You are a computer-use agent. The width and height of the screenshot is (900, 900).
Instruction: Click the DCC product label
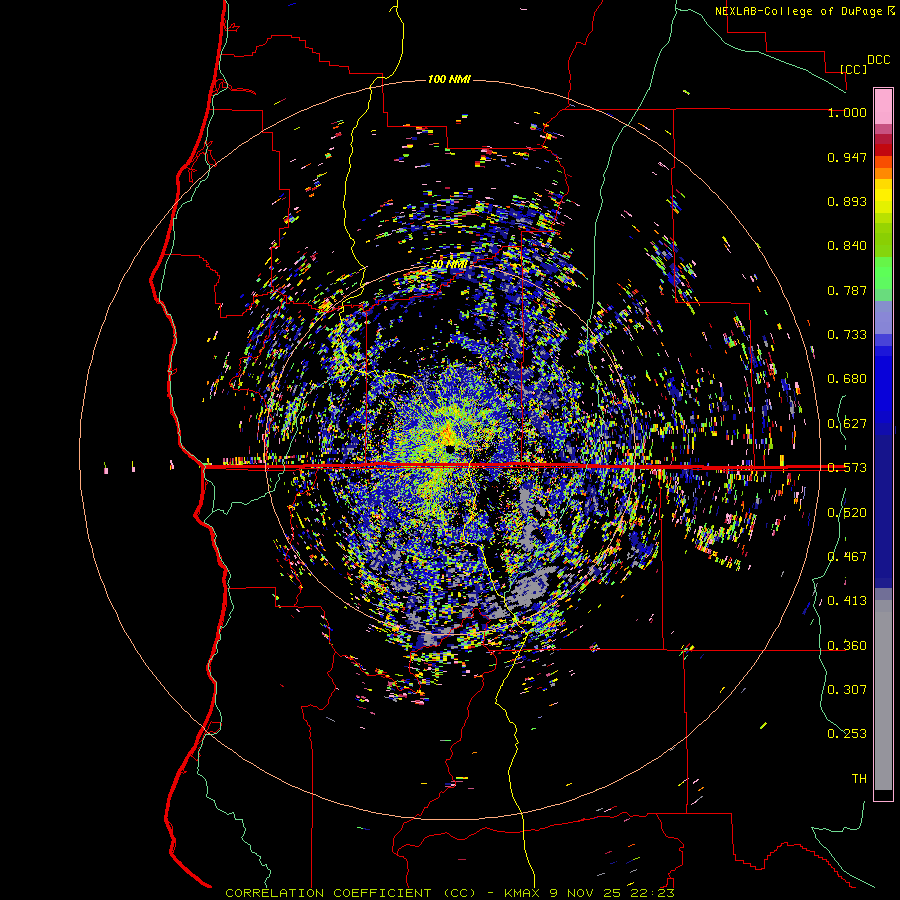coord(879,60)
